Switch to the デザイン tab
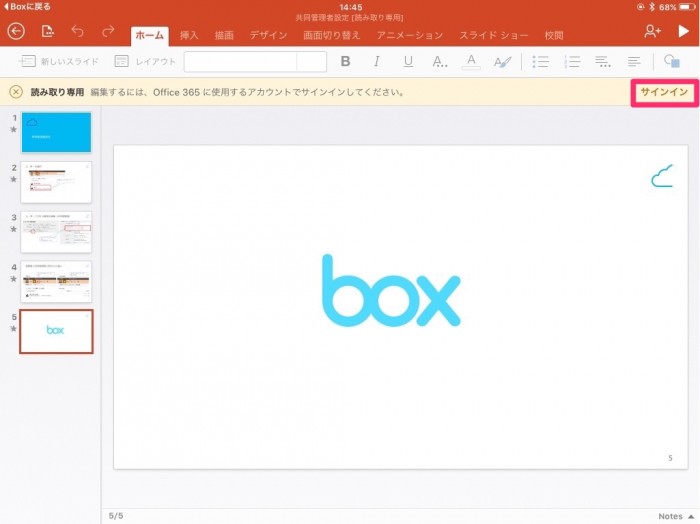 [268, 36]
